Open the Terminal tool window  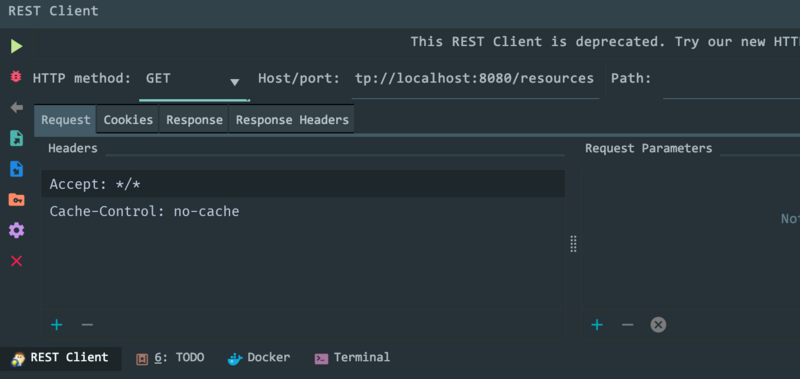353,358
